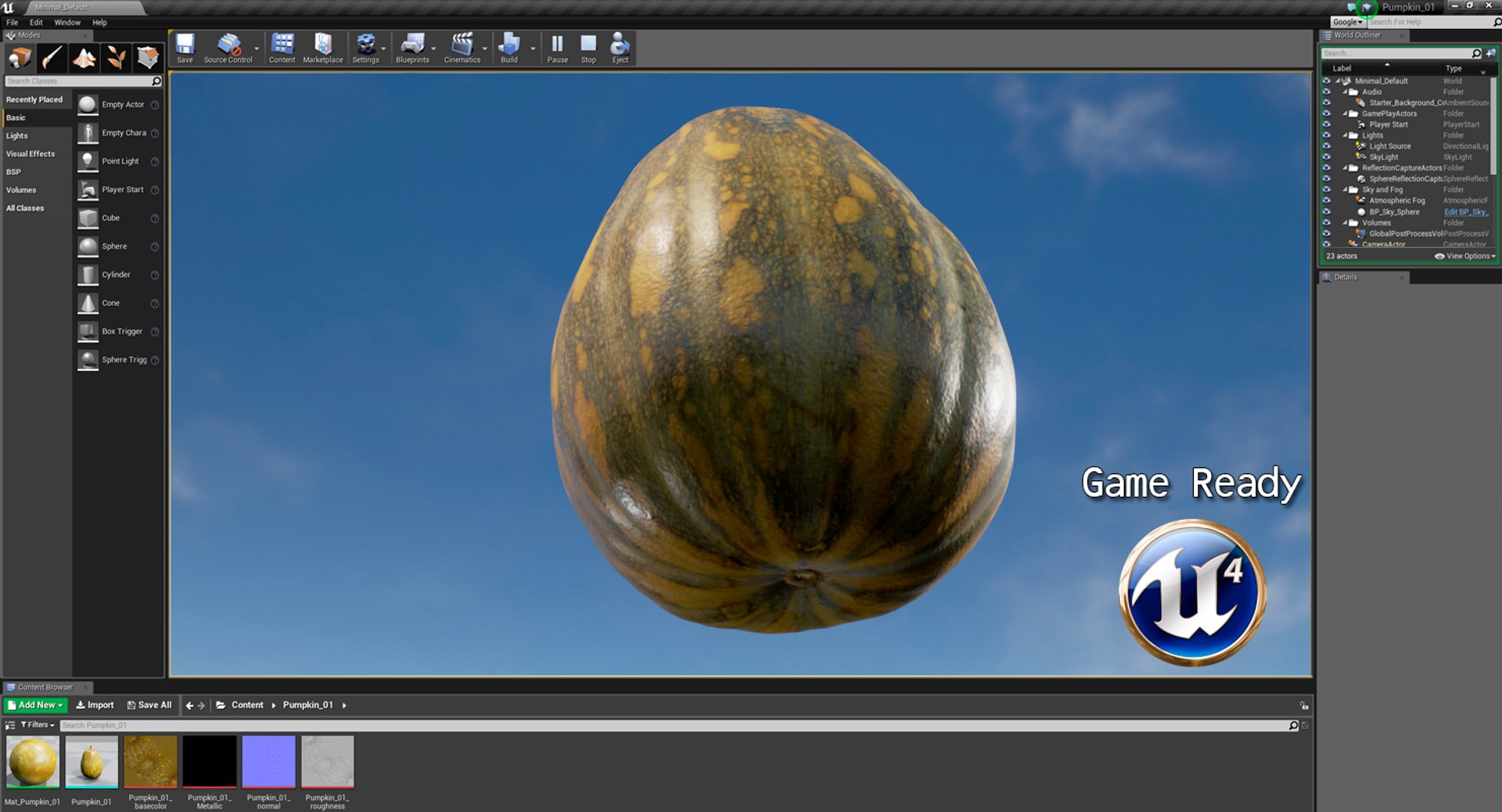Open Source Control toolbar icon

coord(228,48)
